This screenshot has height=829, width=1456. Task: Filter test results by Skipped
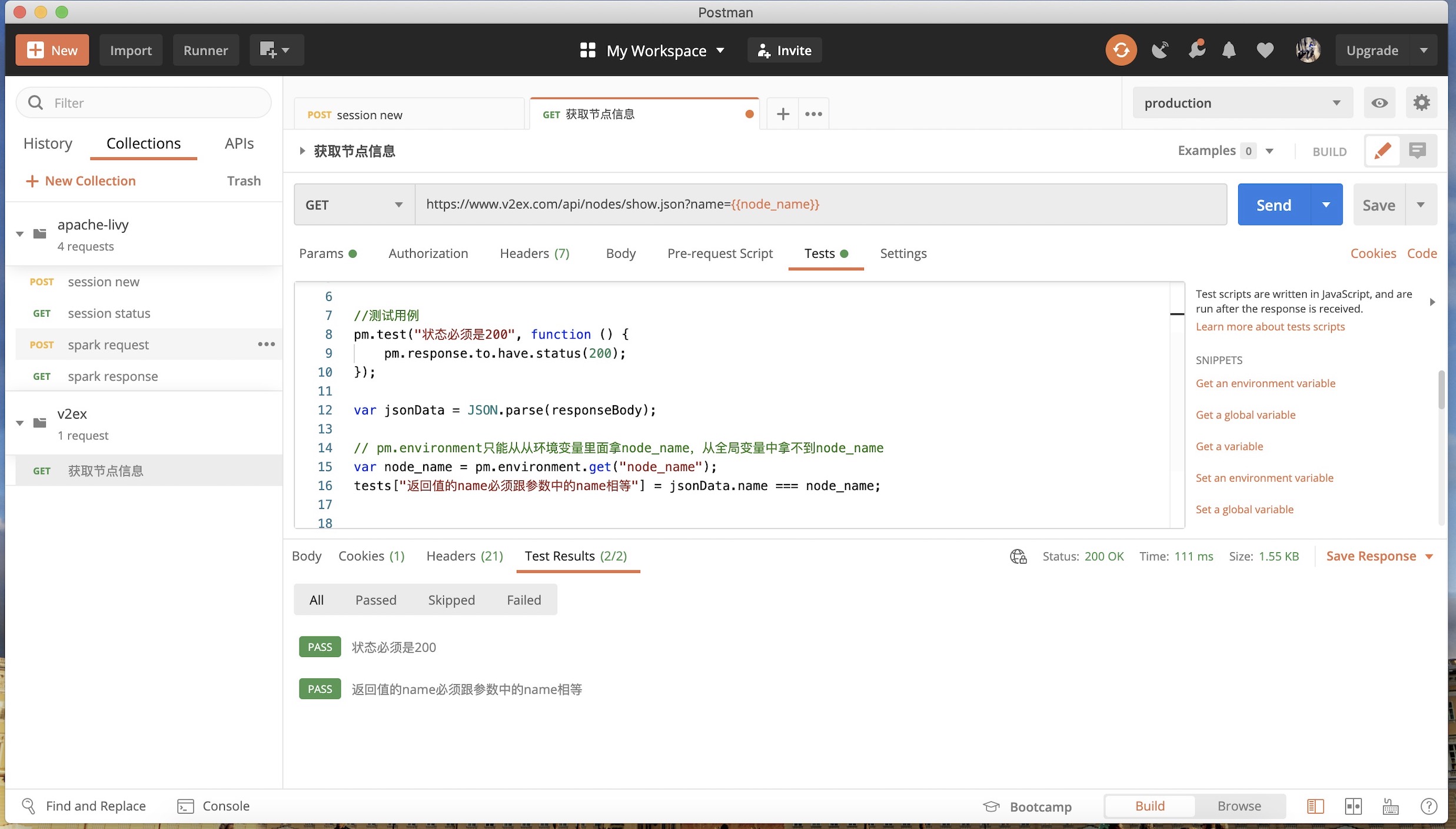451,600
